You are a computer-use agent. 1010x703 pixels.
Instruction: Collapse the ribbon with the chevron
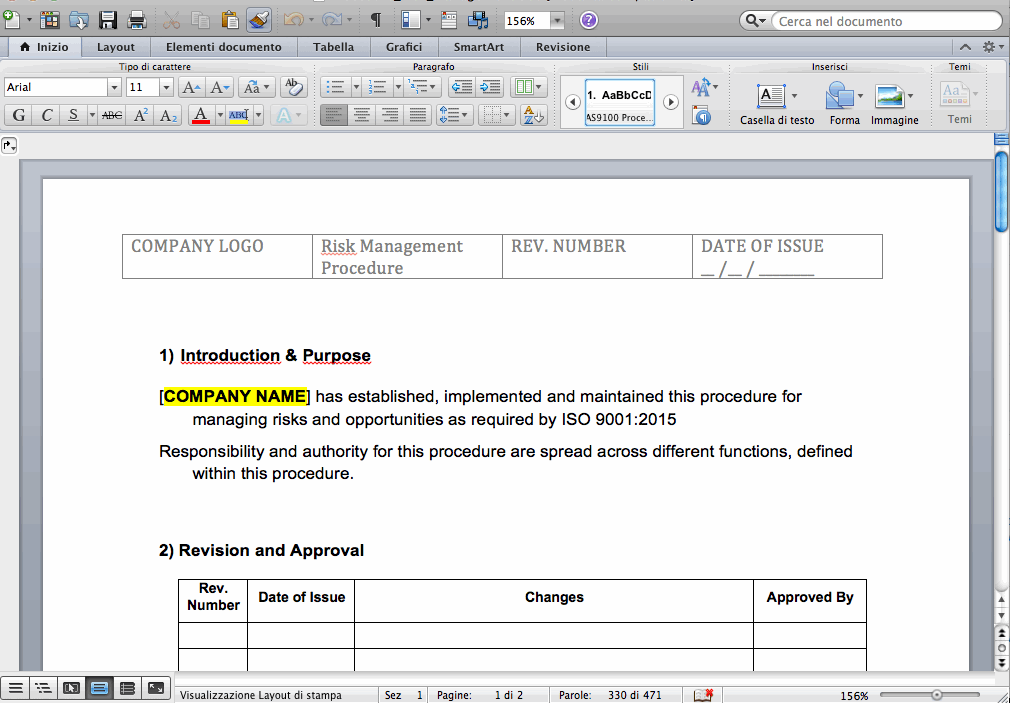coord(965,46)
